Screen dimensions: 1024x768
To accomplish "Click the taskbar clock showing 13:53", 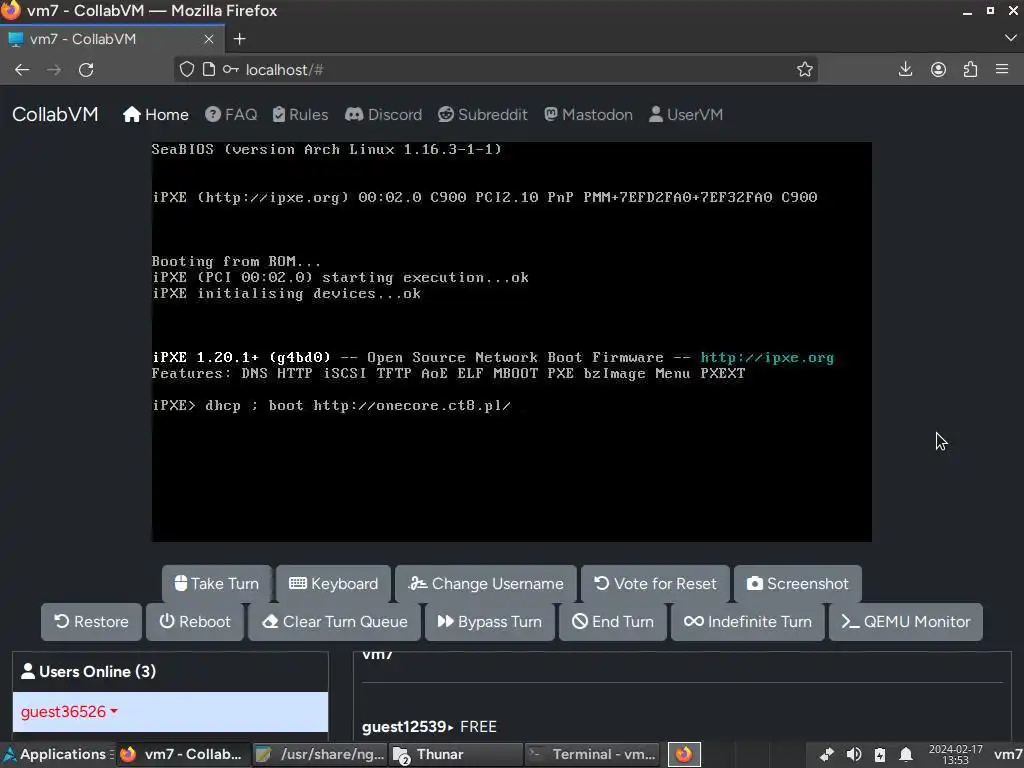I will (x=955, y=755).
